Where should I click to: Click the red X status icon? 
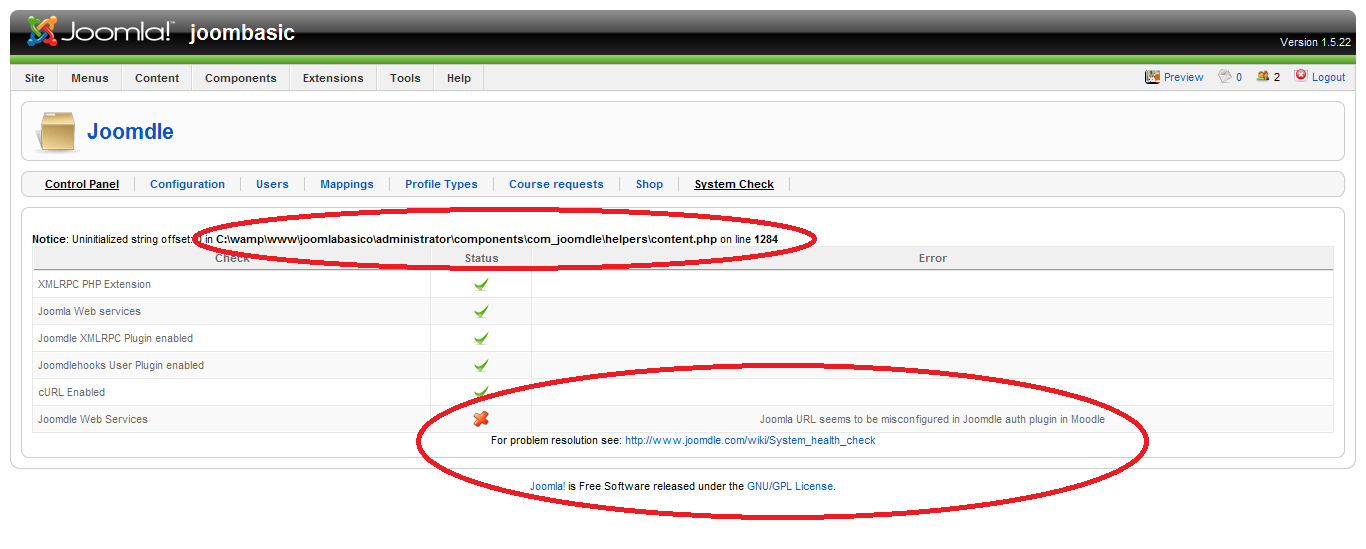(481, 419)
